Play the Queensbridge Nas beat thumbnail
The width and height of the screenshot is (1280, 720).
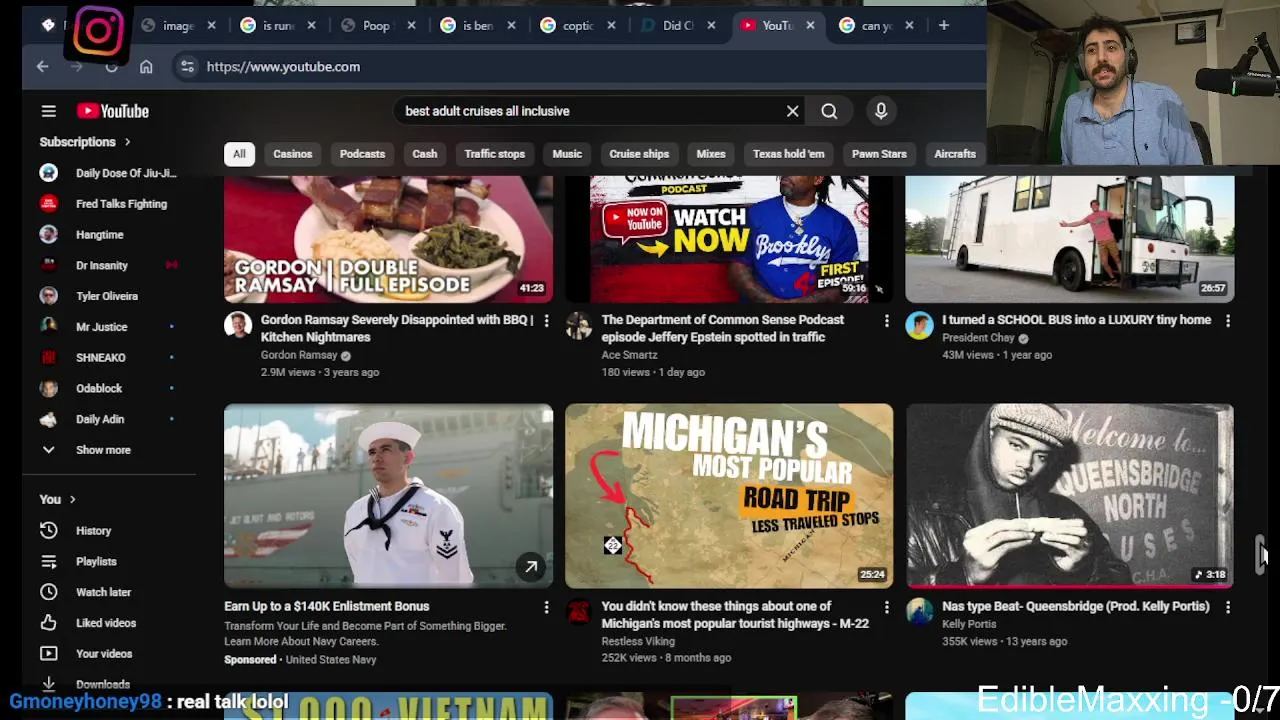pyautogui.click(x=1069, y=495)
